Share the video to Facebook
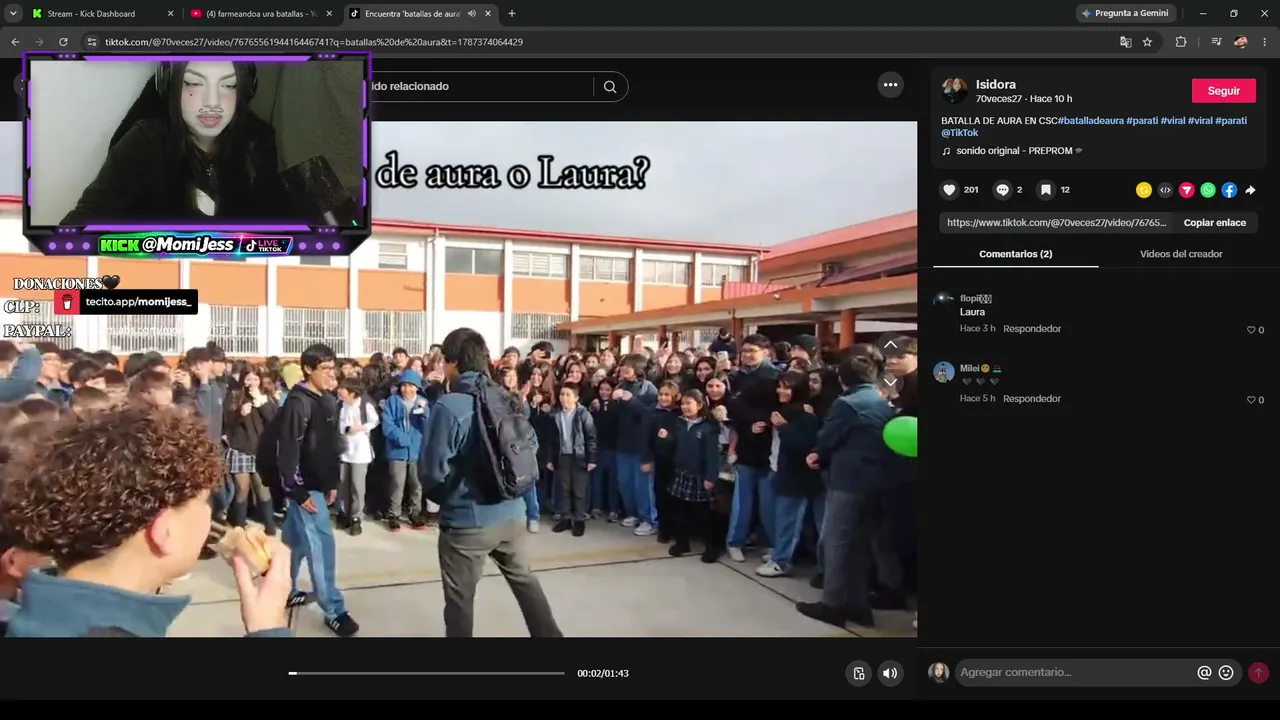The height and width of the screenshot is (720, 1280). coord(1229,190)
